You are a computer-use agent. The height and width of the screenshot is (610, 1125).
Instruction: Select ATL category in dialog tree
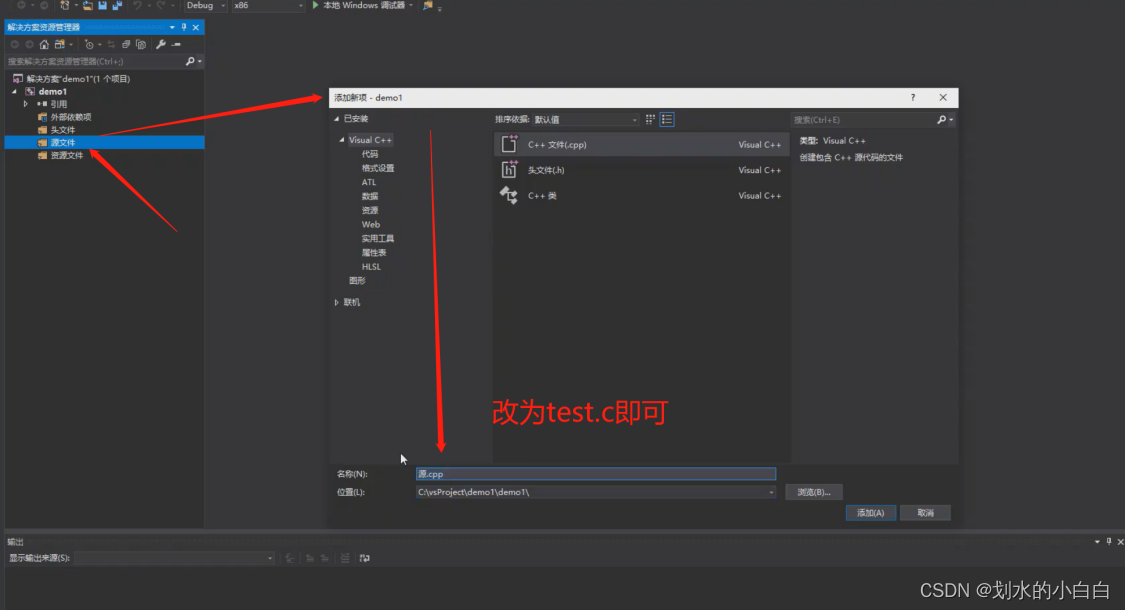click(x=369, y=182)
